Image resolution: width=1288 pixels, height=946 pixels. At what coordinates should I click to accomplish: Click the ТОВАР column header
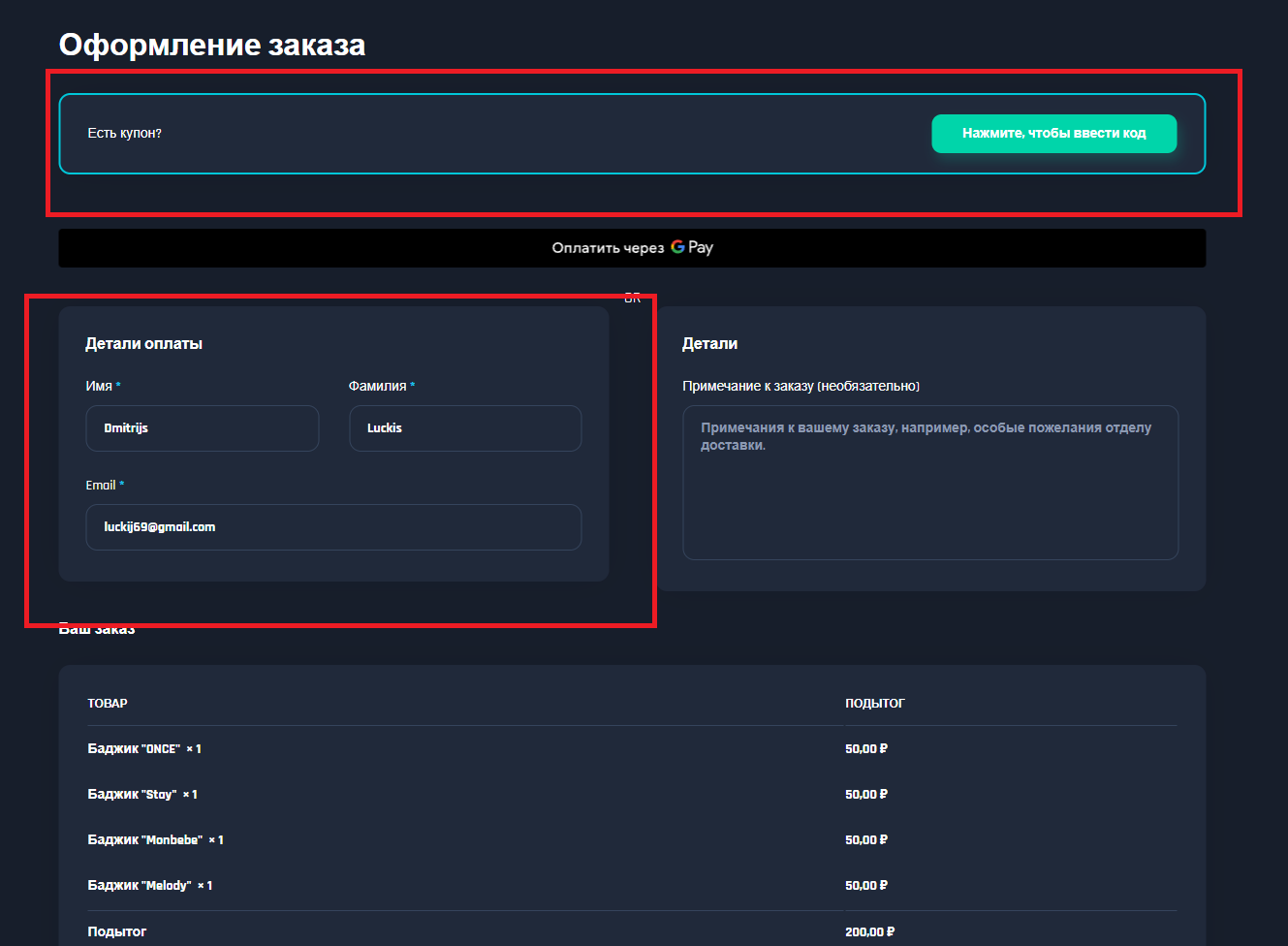(108, 704)
